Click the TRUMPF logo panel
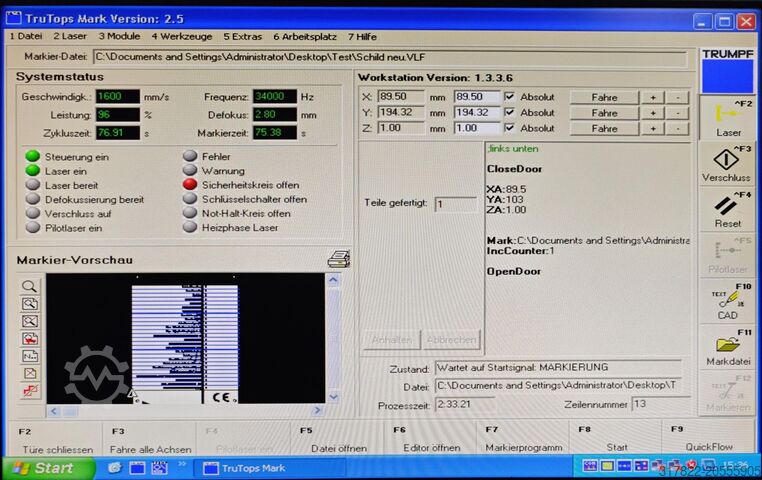This screenshot has width=762, height=480. [x=728, y=69]
